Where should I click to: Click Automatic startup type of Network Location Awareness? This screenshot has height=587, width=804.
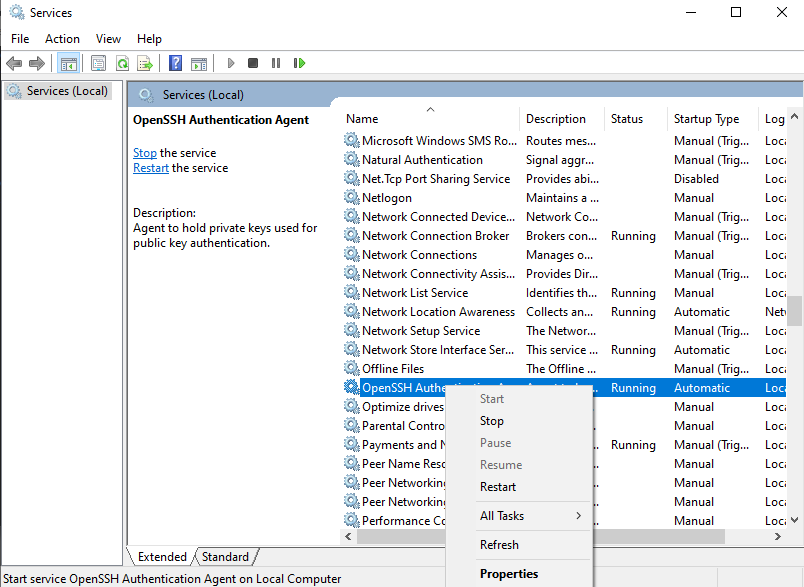[x=701, y=312]
